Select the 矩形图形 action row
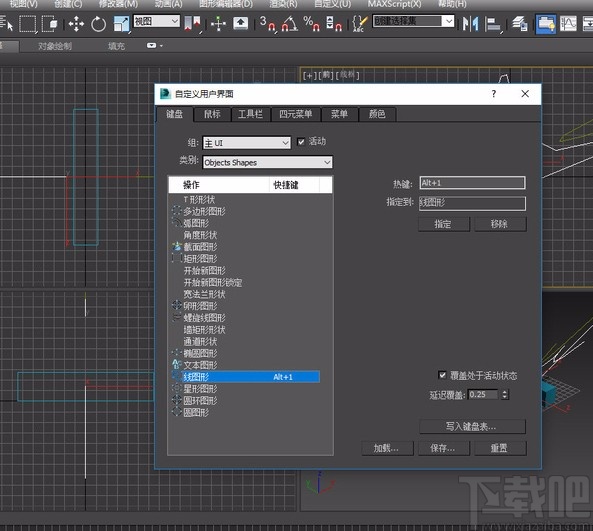The image size is (593, 531). click(x=245, y=259)
